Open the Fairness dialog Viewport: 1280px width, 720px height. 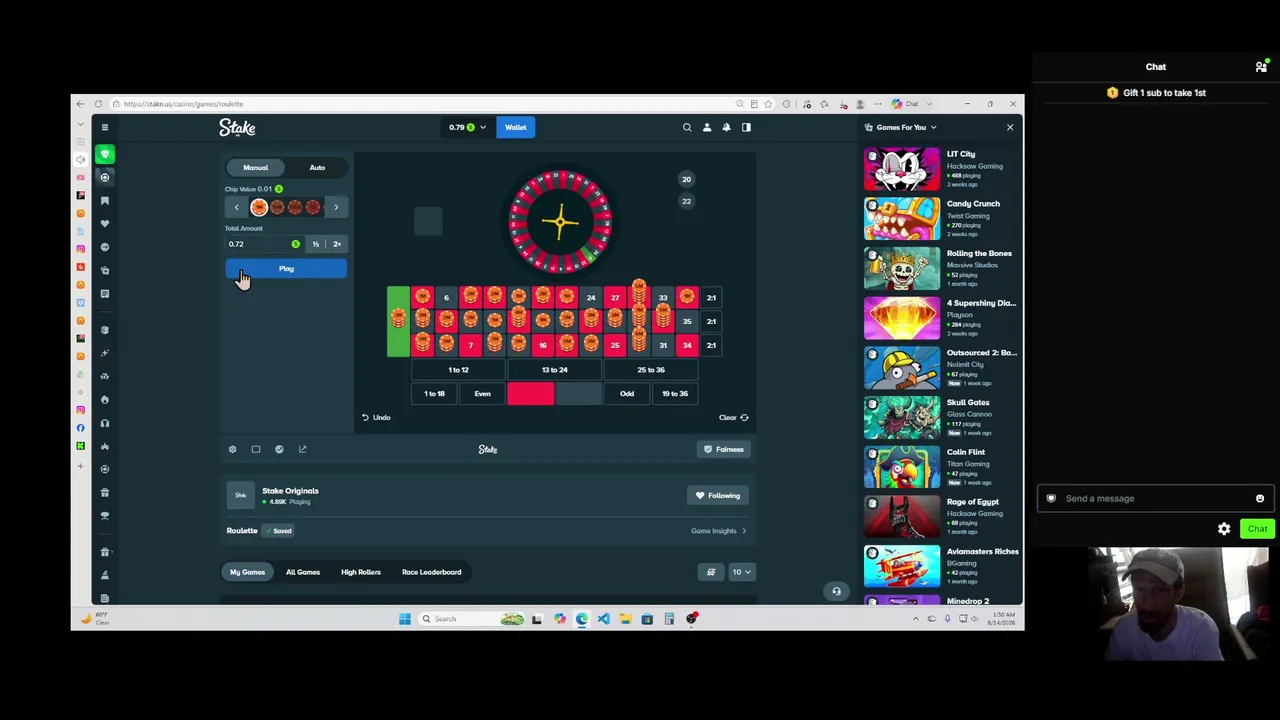(724, 450)
